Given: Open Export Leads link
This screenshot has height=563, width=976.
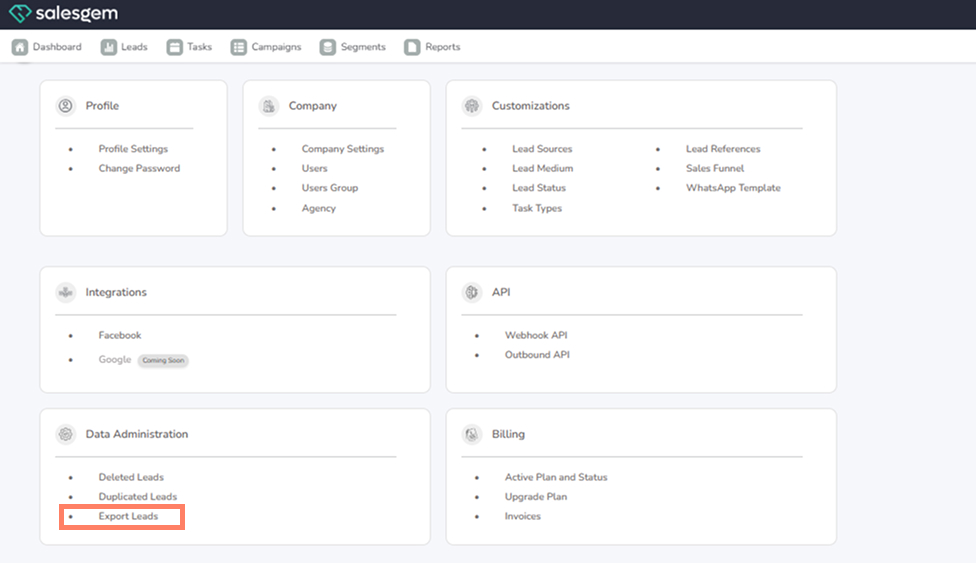Looking at the screenshot, I should pos(128,517).
